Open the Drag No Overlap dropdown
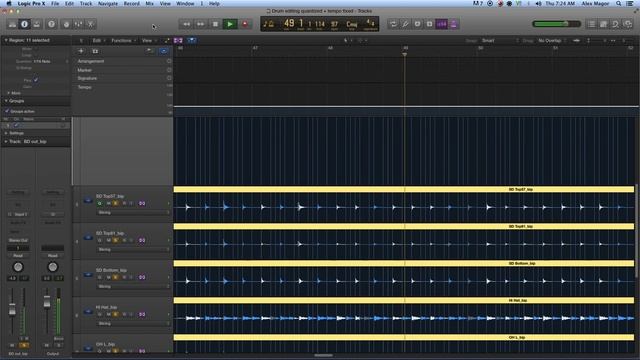This screenshot has height=360, width=640. point(552,40)
